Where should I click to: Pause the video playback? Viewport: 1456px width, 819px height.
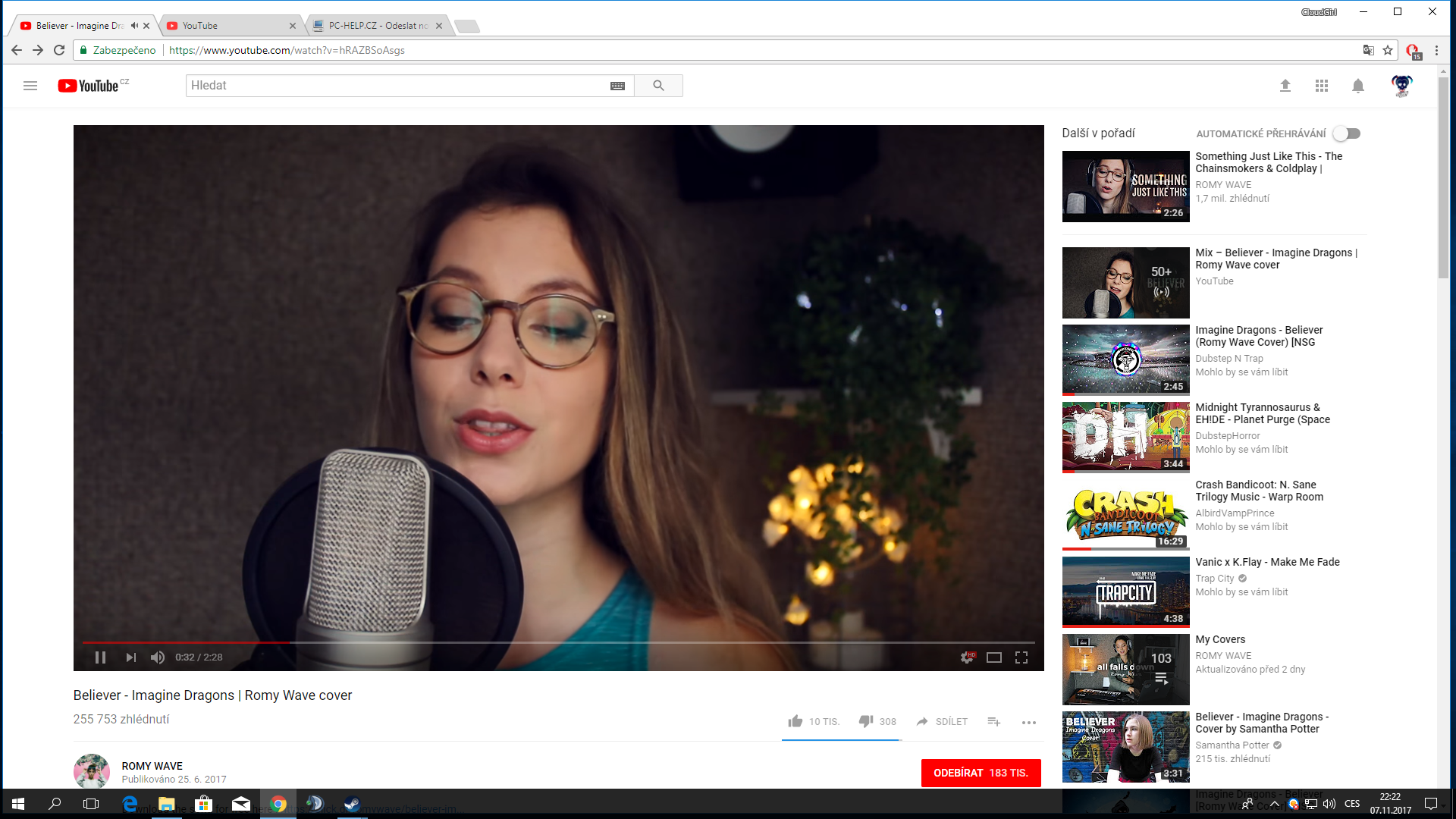pyautogui.click(x=100, y=657)
